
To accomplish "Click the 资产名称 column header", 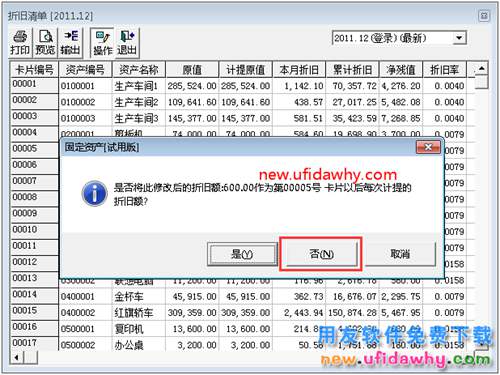I will coord(139,70).
